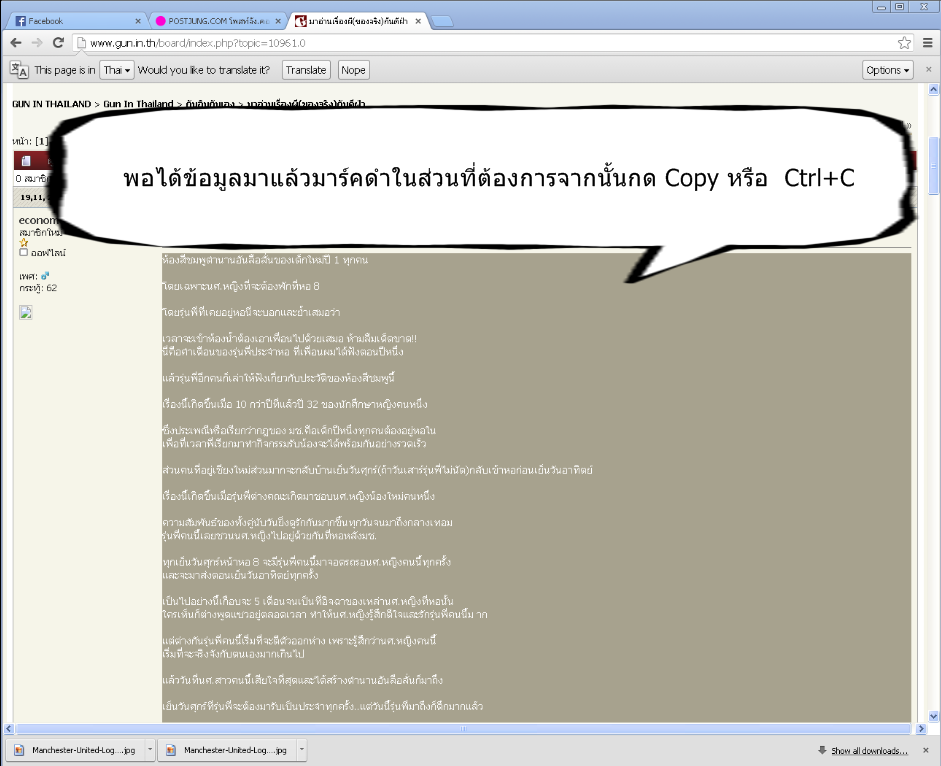The height and width of the screenshot is (766, 941).
Task: Switch to the POSTJUNG.COM tab
Action: click(x=216, y=20)
